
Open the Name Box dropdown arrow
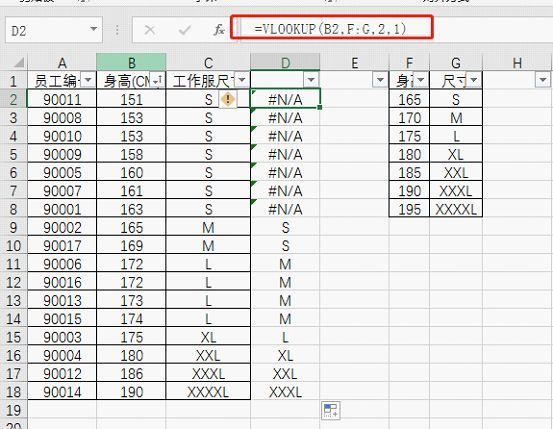(93, 29)
